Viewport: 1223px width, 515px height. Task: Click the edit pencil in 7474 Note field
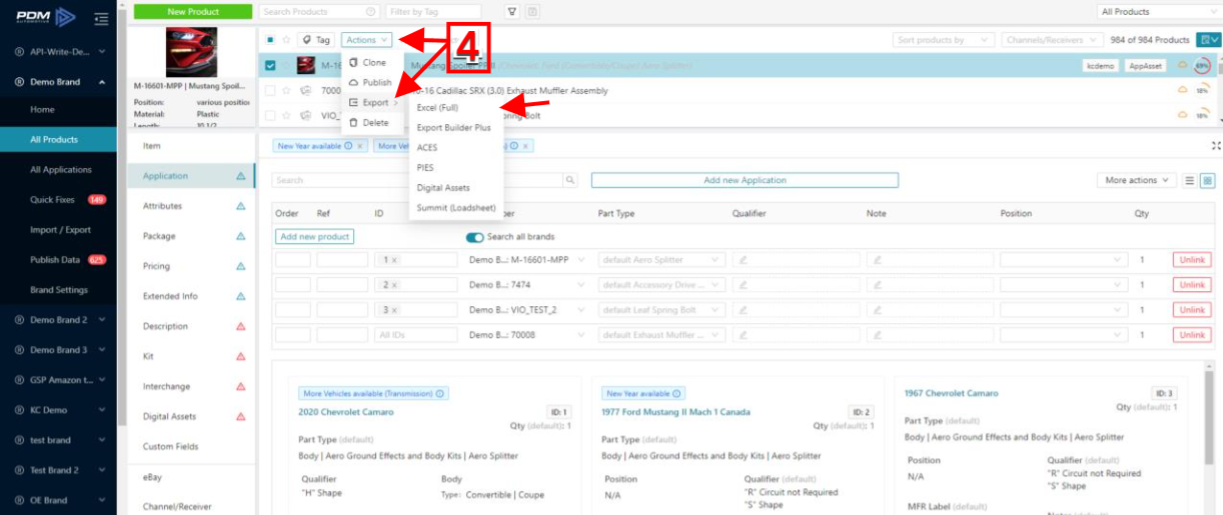coord(877,285)
